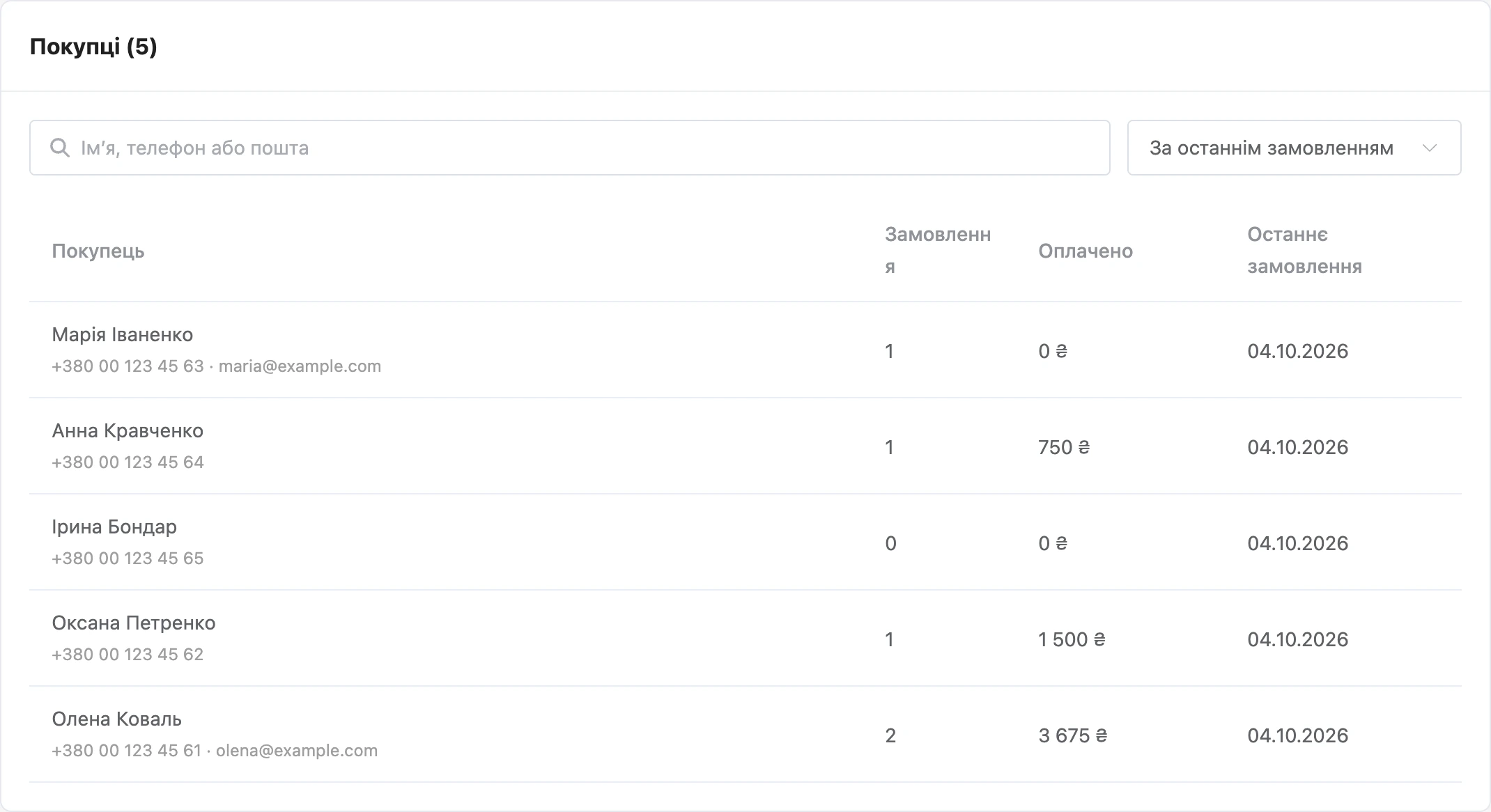Open the «За останнім замовленням» sort dropdown
1491x812 pixels.
coord(1294,148)
